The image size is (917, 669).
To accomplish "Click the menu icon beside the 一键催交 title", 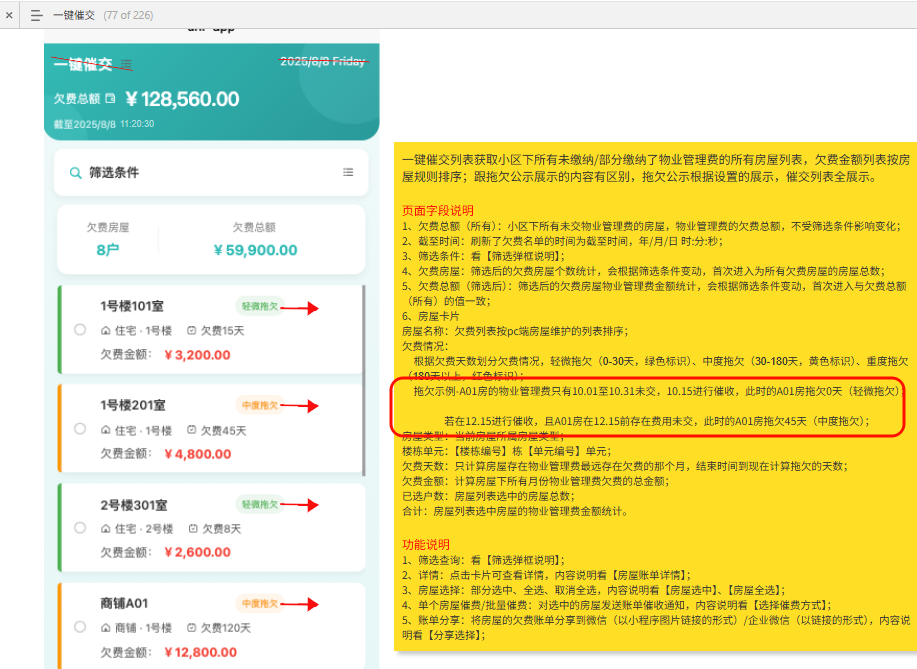I will pyautogui.click(x=126, y=65).
